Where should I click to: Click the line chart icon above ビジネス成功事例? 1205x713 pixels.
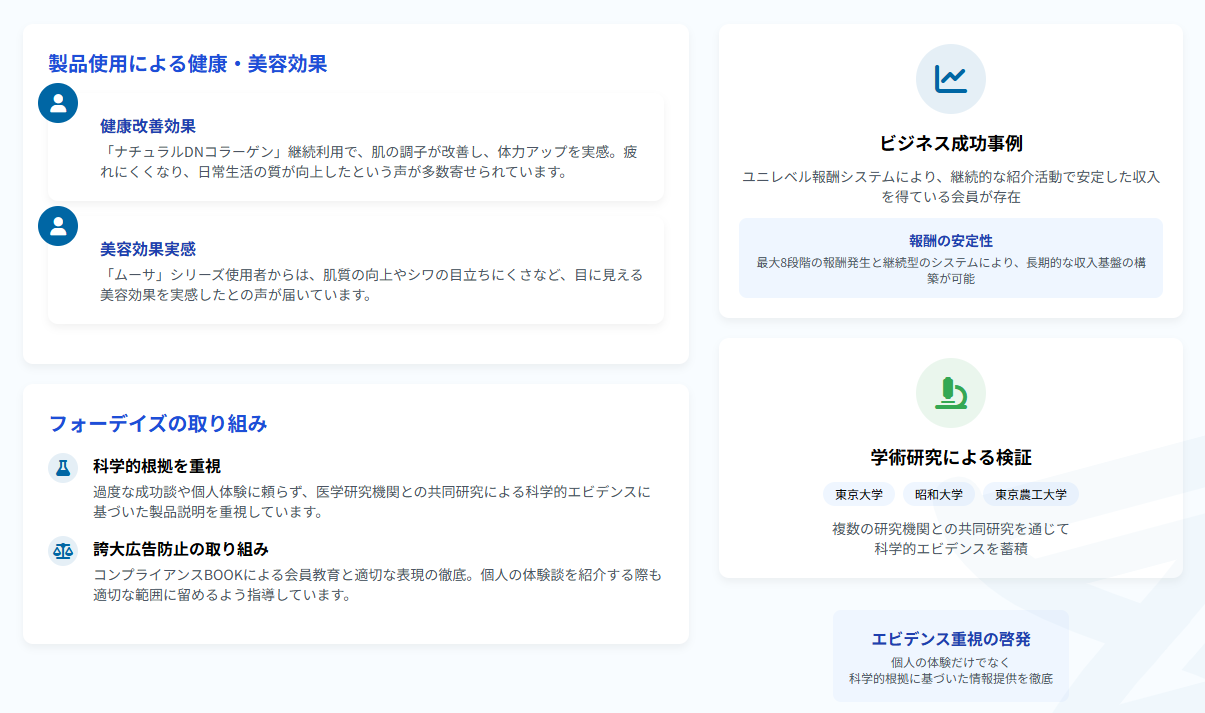coord(951,79)
